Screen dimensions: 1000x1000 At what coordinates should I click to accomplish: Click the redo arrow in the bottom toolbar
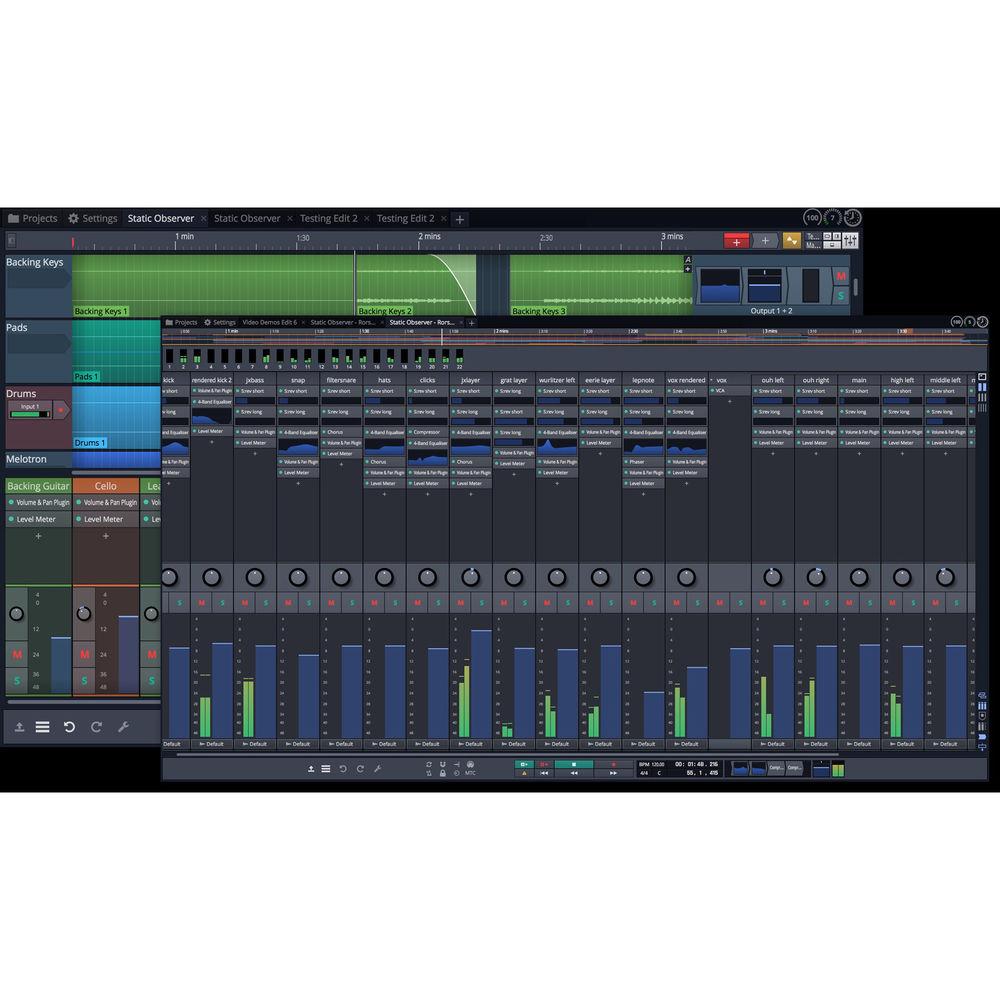pyautogui.click(x=360, y=767)
